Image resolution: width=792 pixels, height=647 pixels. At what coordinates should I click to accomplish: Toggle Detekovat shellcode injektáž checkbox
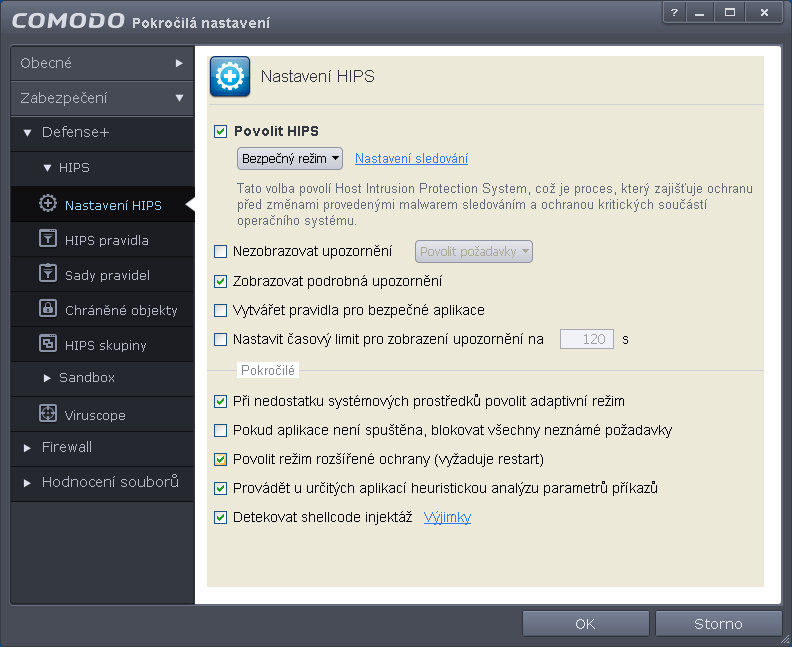click(220, 518)
